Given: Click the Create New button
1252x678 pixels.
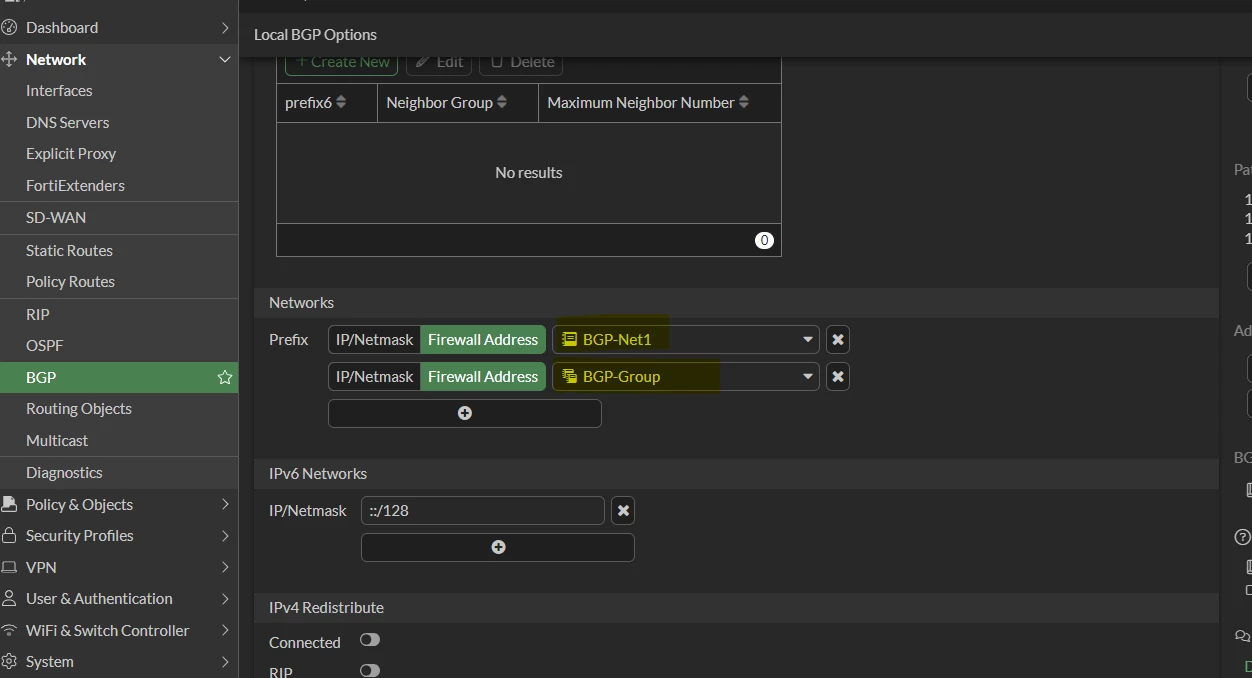Looking at the screenshot, I should pos(342,62).
